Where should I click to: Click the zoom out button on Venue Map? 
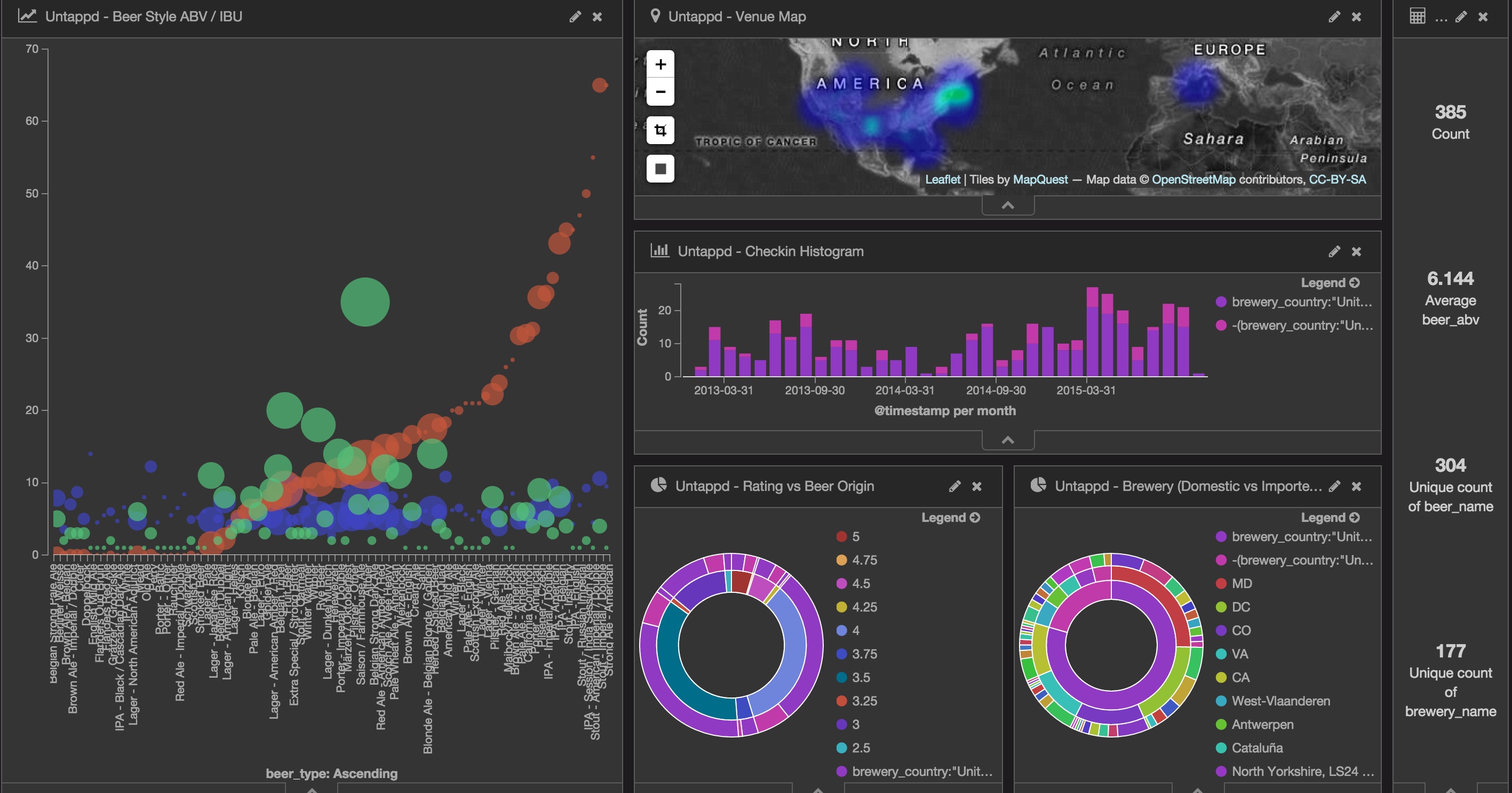click(x=660, y=91)
